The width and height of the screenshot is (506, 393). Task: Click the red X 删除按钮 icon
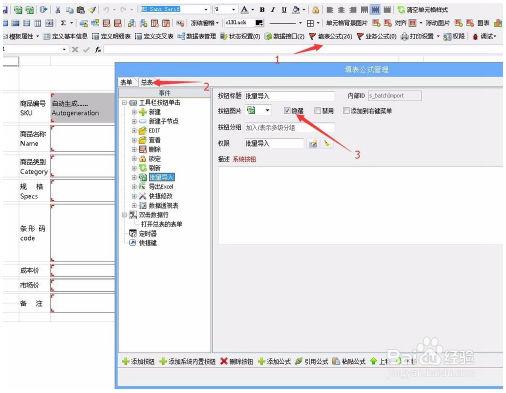point(224,361)
